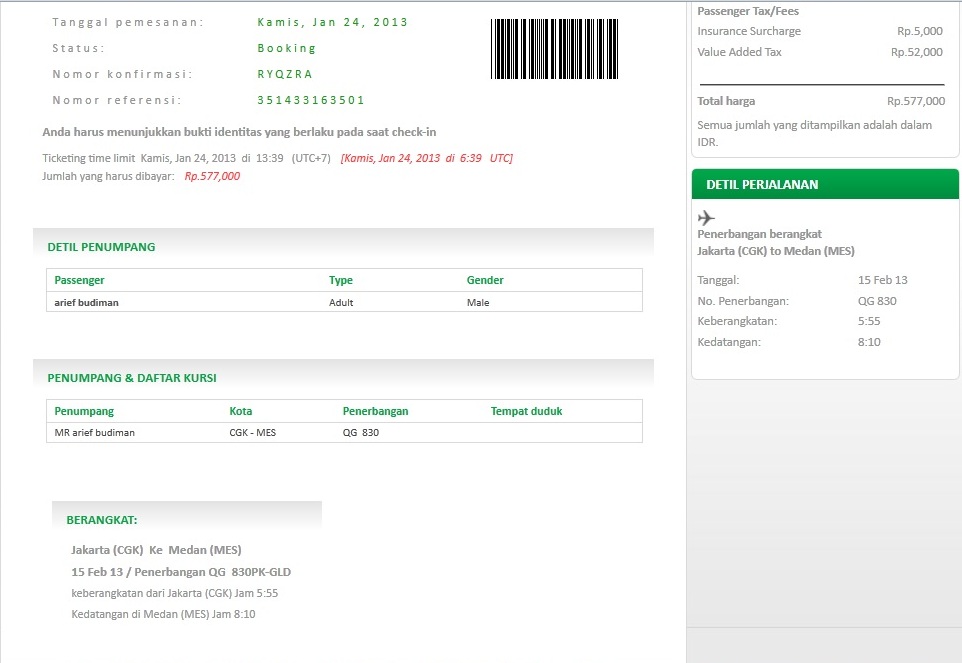
Task: Click the DETIL PENUMPANG section header
Action: point(100,247)
